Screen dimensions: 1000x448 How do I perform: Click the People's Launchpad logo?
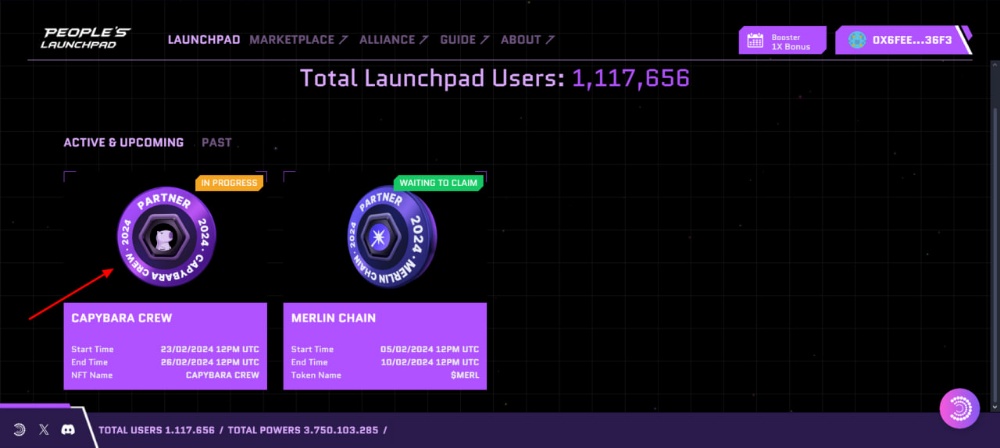click(x=85, y=38)
